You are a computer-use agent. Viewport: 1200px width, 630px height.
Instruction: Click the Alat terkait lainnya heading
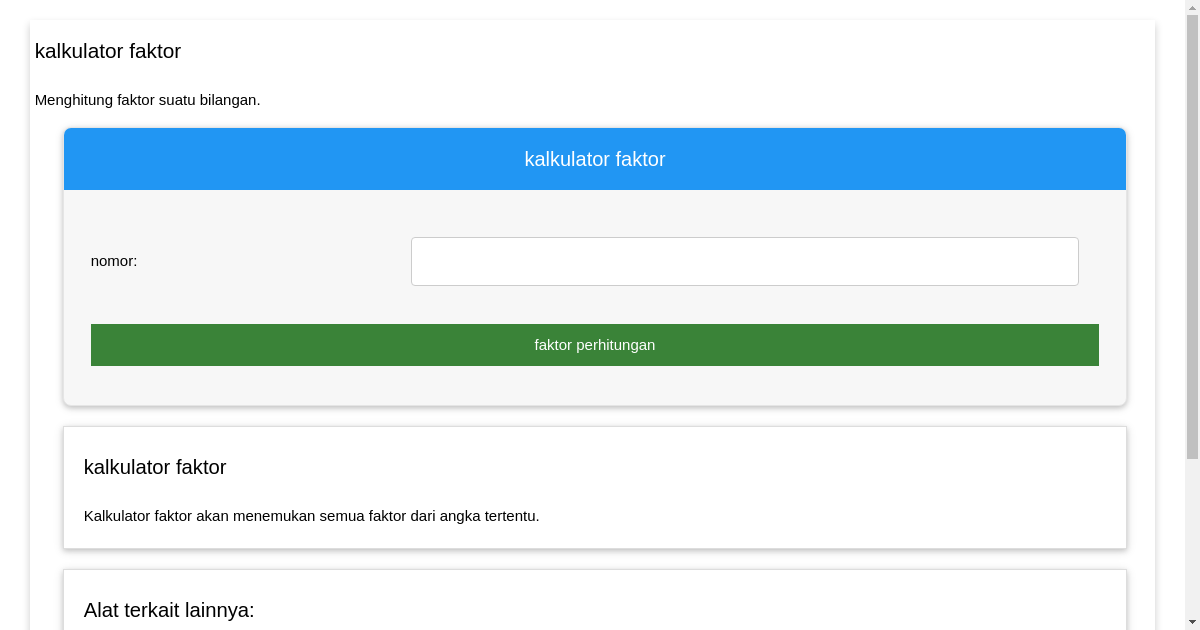(x=169, y=610)
